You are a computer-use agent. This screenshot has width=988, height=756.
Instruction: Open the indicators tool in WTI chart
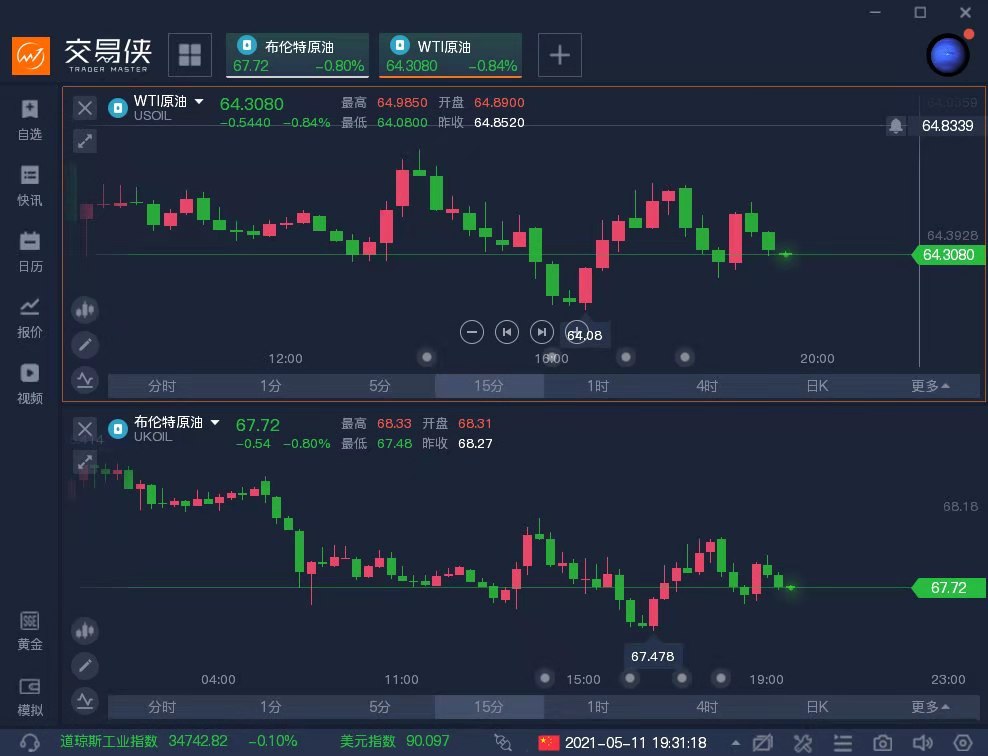(85, 380)
